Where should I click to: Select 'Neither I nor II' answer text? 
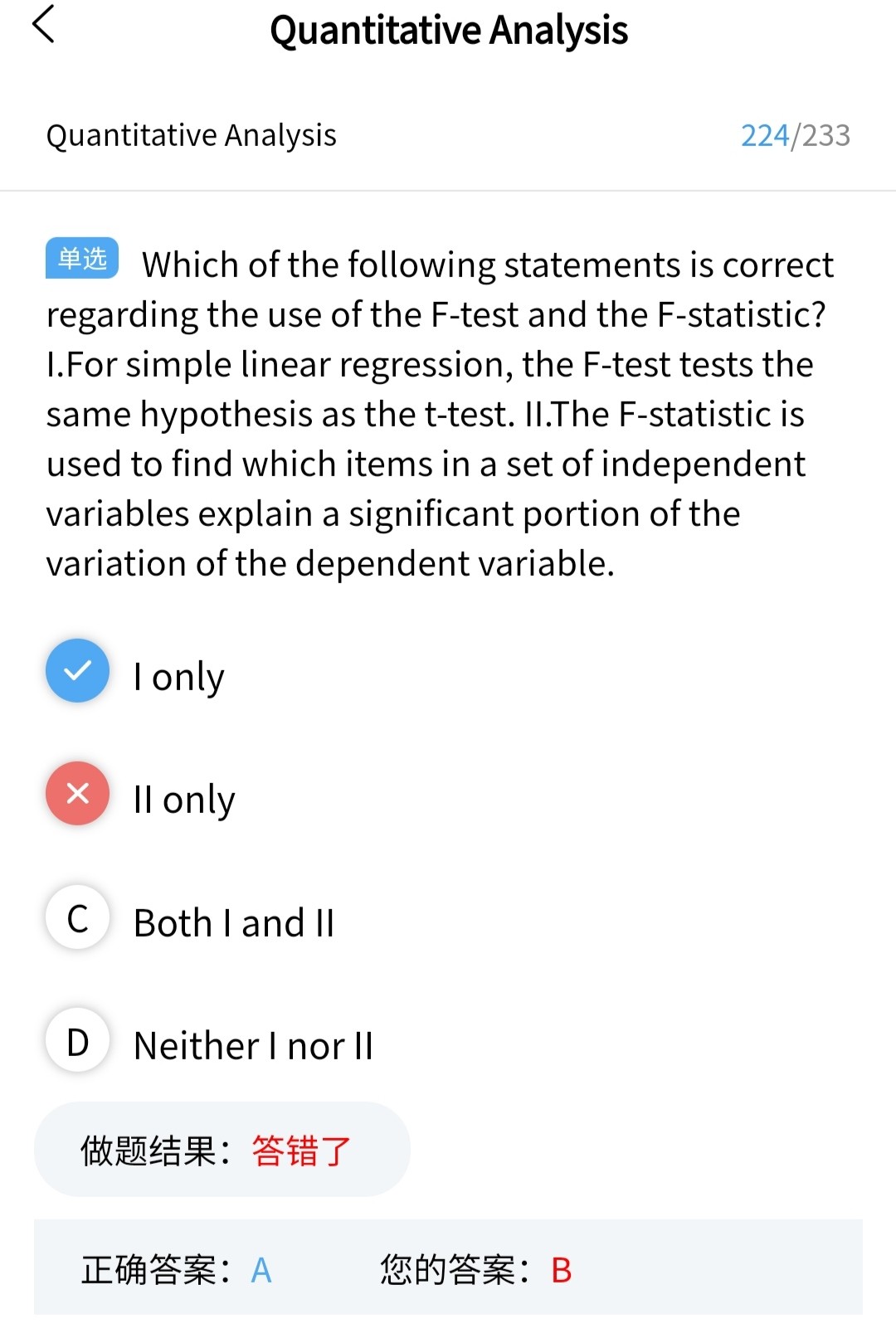click(x=254, y=1046)
